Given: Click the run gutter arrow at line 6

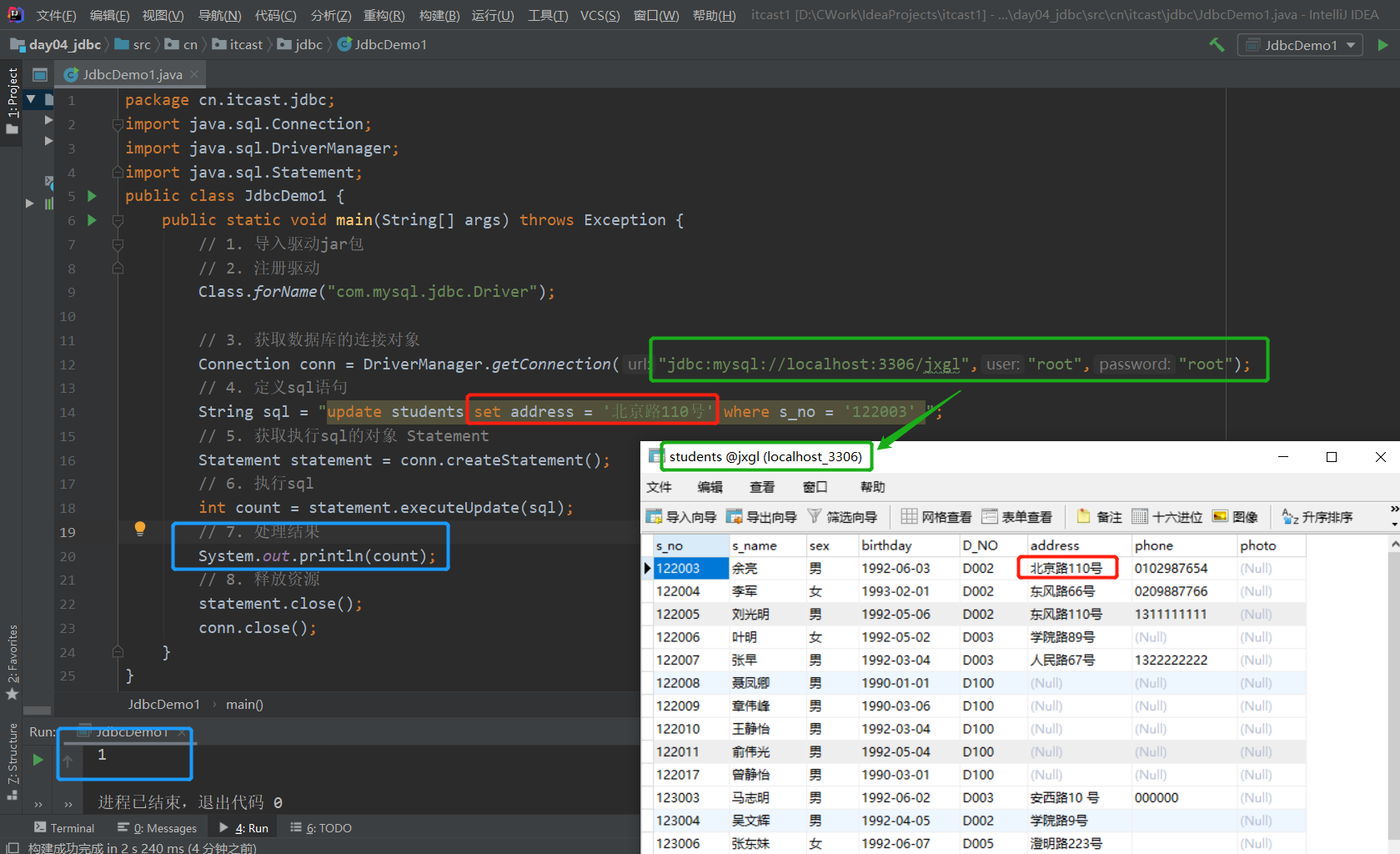Looking at the screenshot, I should (x=92, y=220).
